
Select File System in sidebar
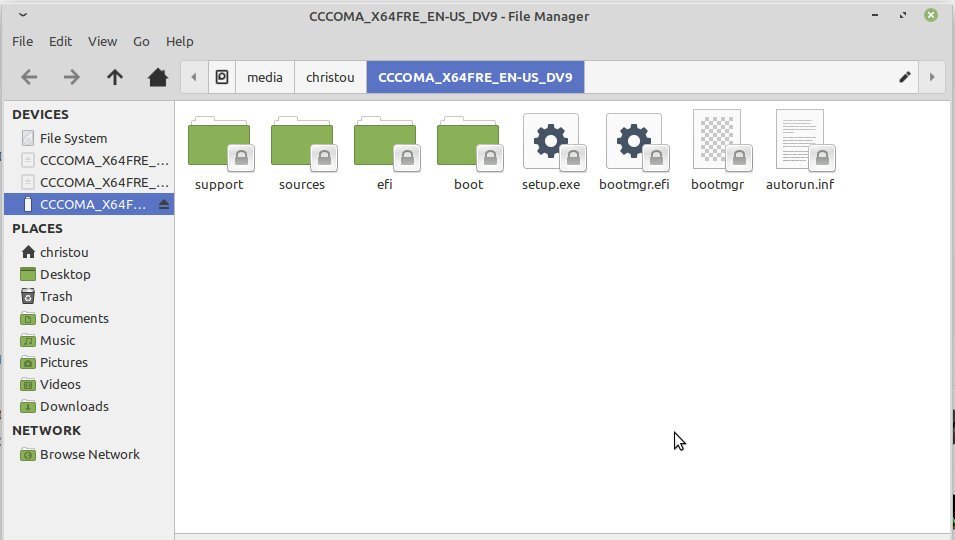[x=89, y=138]
